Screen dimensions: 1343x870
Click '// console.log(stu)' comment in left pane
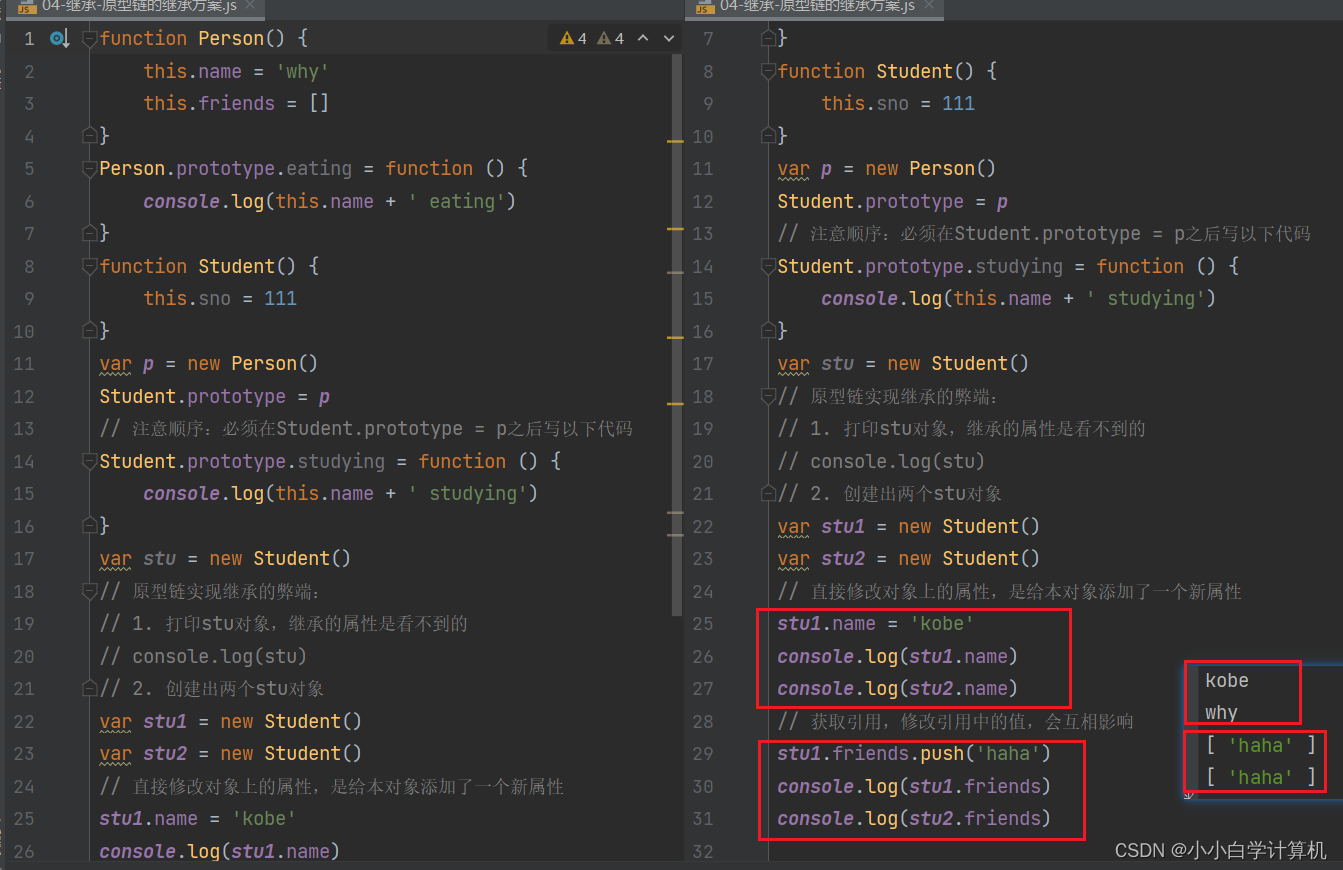point(203,656)
